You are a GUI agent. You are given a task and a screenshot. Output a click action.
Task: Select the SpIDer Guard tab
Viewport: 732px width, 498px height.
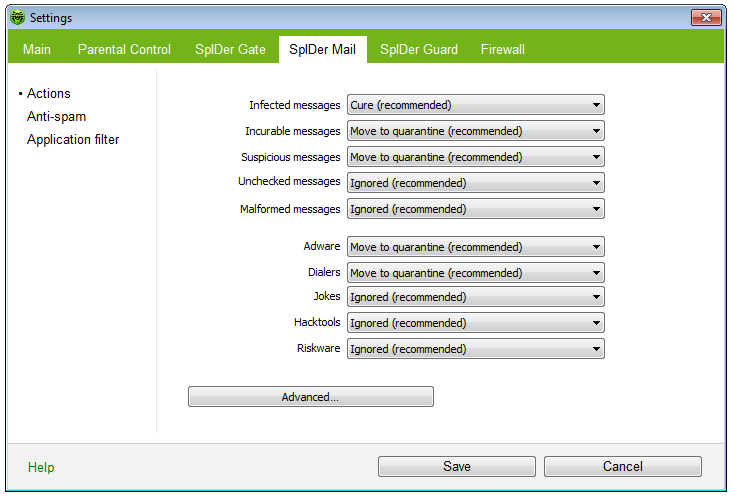[419, 49]
